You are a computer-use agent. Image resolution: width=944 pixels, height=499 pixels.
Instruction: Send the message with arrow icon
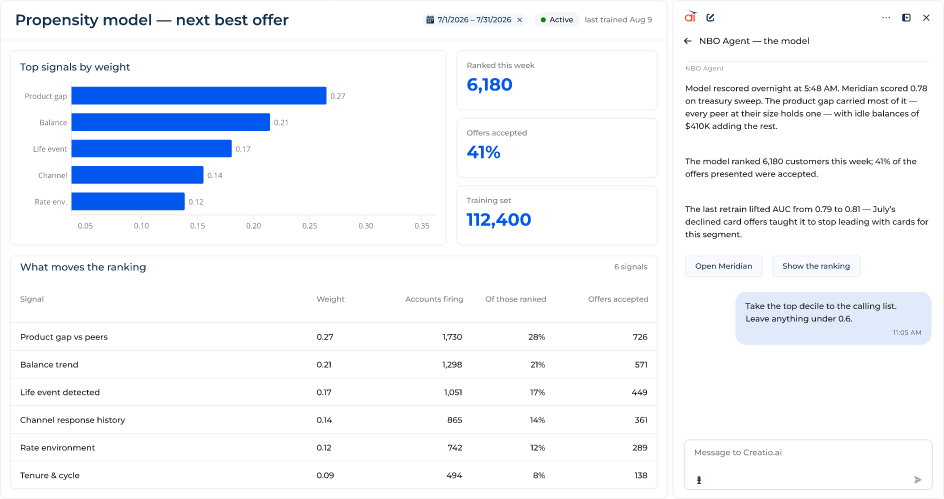click(x=918, y=480)
